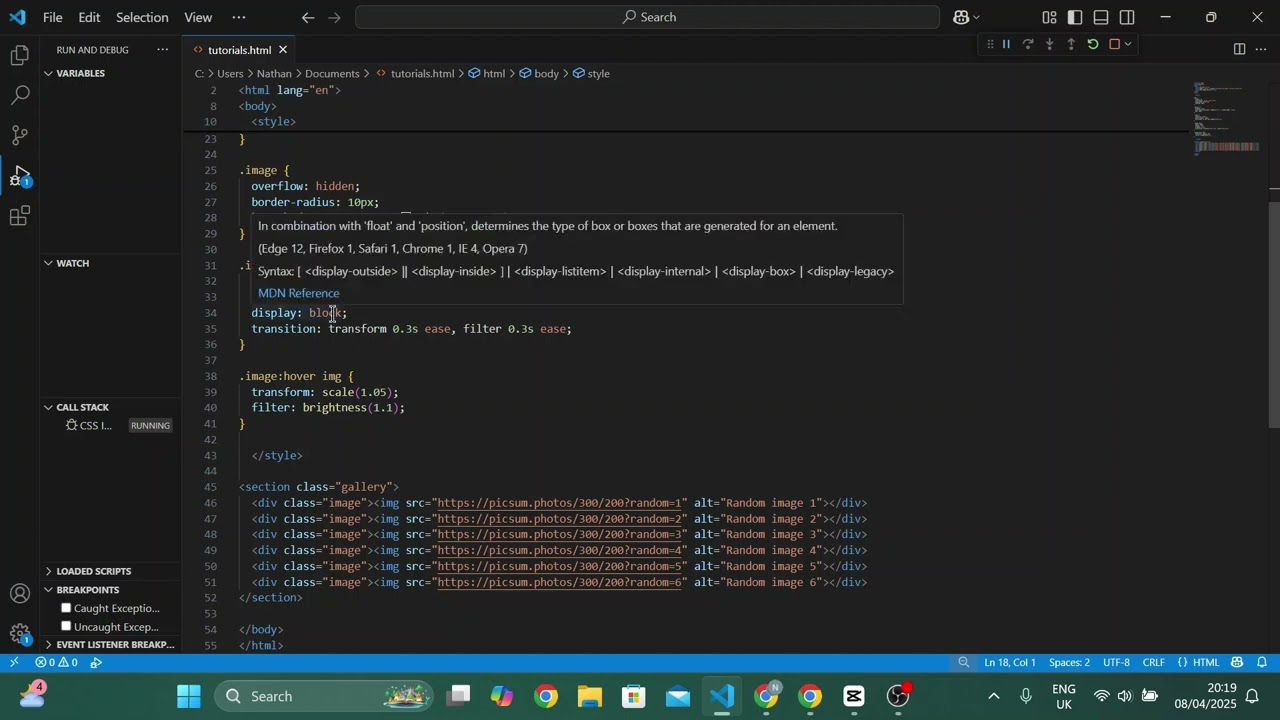Click the body breadcrumb
The image size is (1280, 720).
click(546, 73)
